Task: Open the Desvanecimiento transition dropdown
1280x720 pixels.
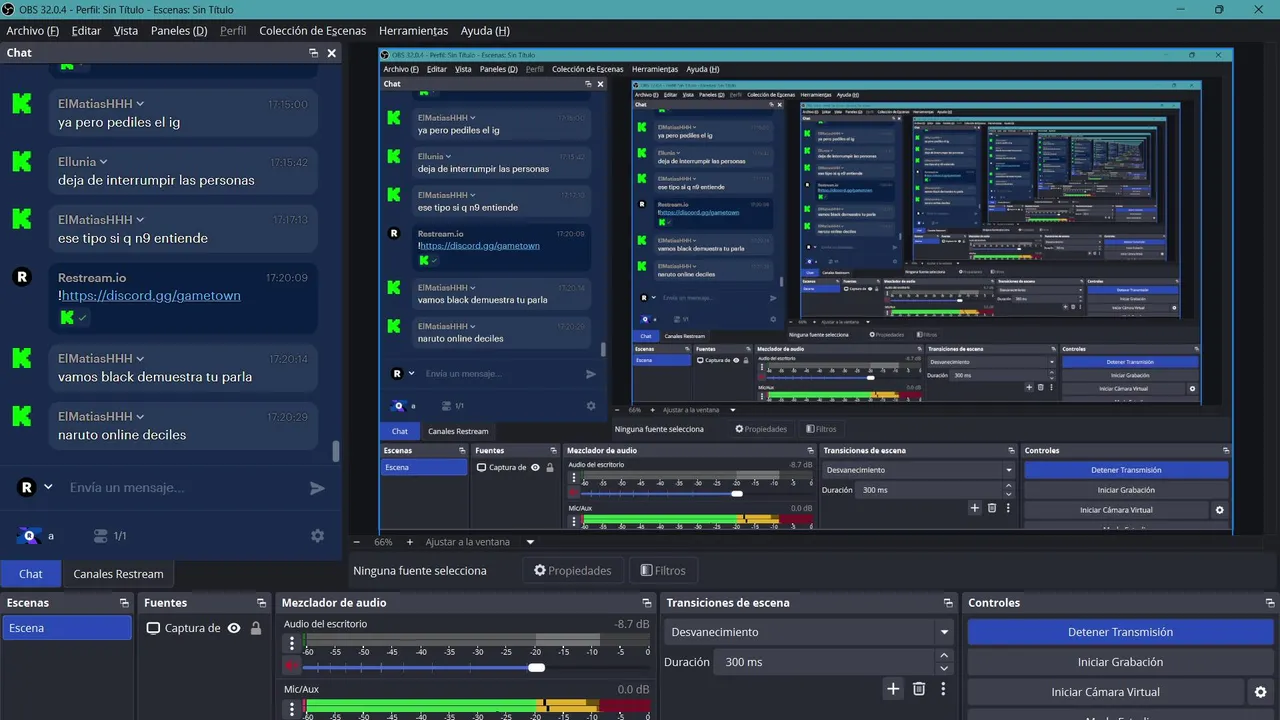Action: click(809, 632)
